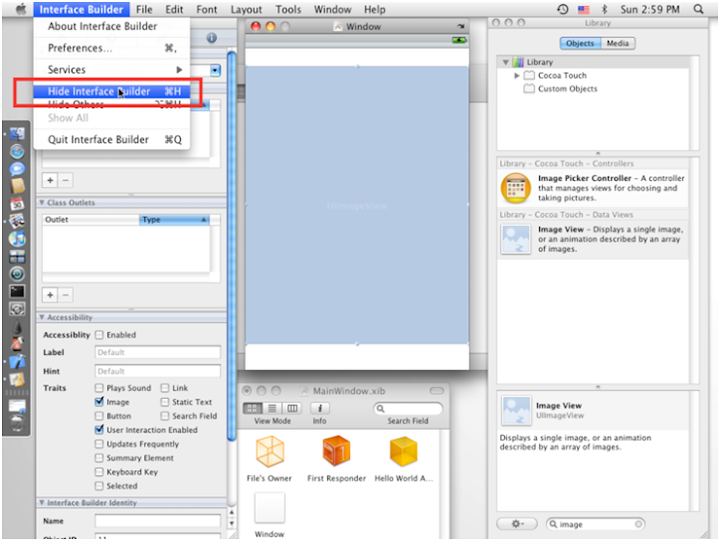Check the Summary Element trait
The image size is (720, 542).
pos(99,458)
